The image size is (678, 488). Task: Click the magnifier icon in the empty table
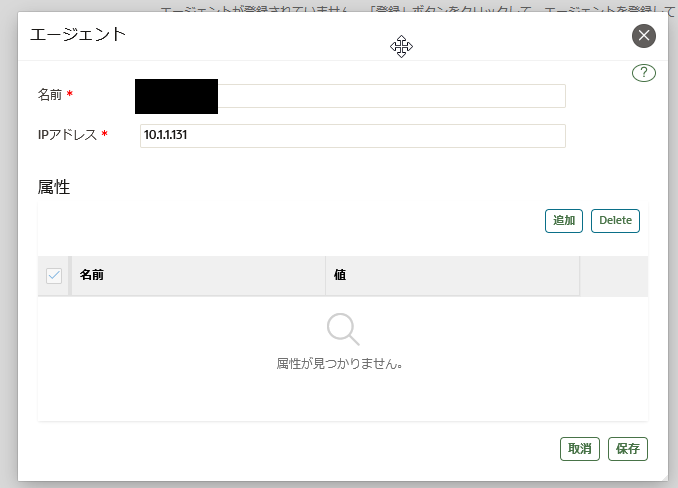click(x=343, y=329)
